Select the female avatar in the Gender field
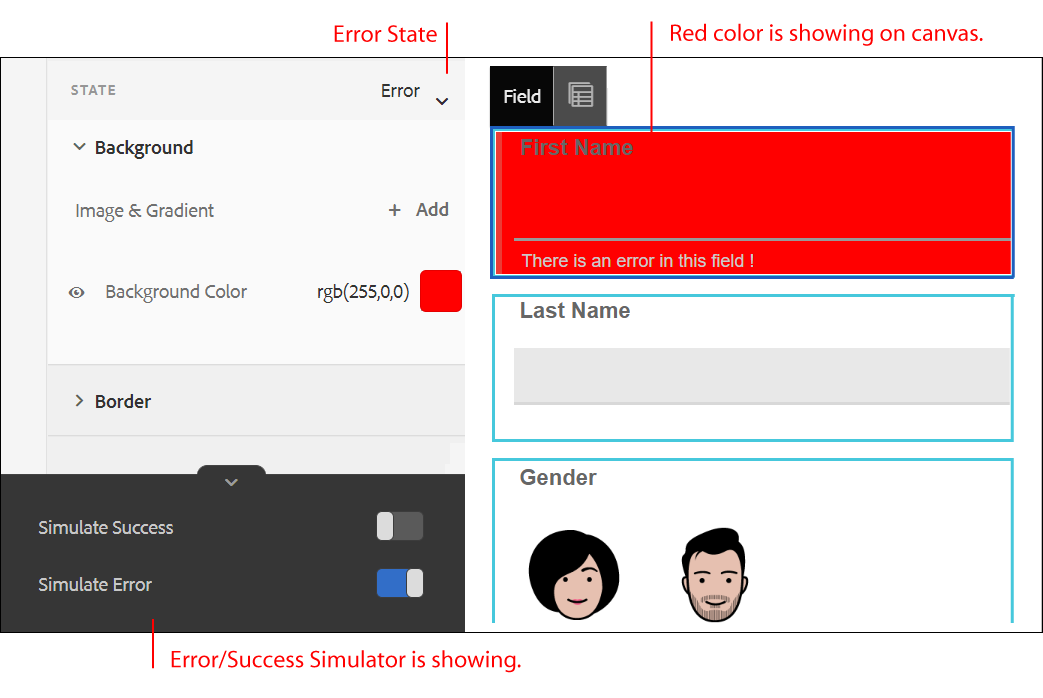Image resolution: width=1043 pixels, height=698 pixels. click(574, 573)
